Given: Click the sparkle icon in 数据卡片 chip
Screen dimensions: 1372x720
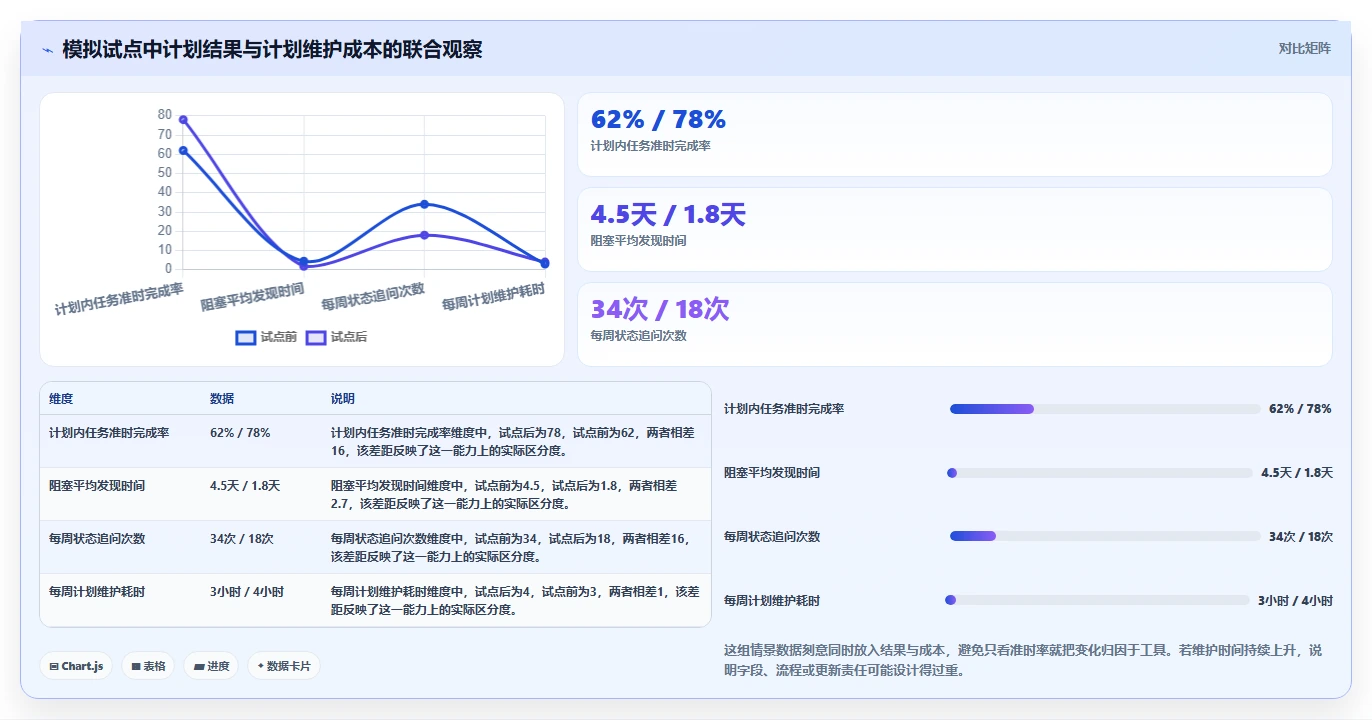Looking at the screenshot, I should [260, 666].
